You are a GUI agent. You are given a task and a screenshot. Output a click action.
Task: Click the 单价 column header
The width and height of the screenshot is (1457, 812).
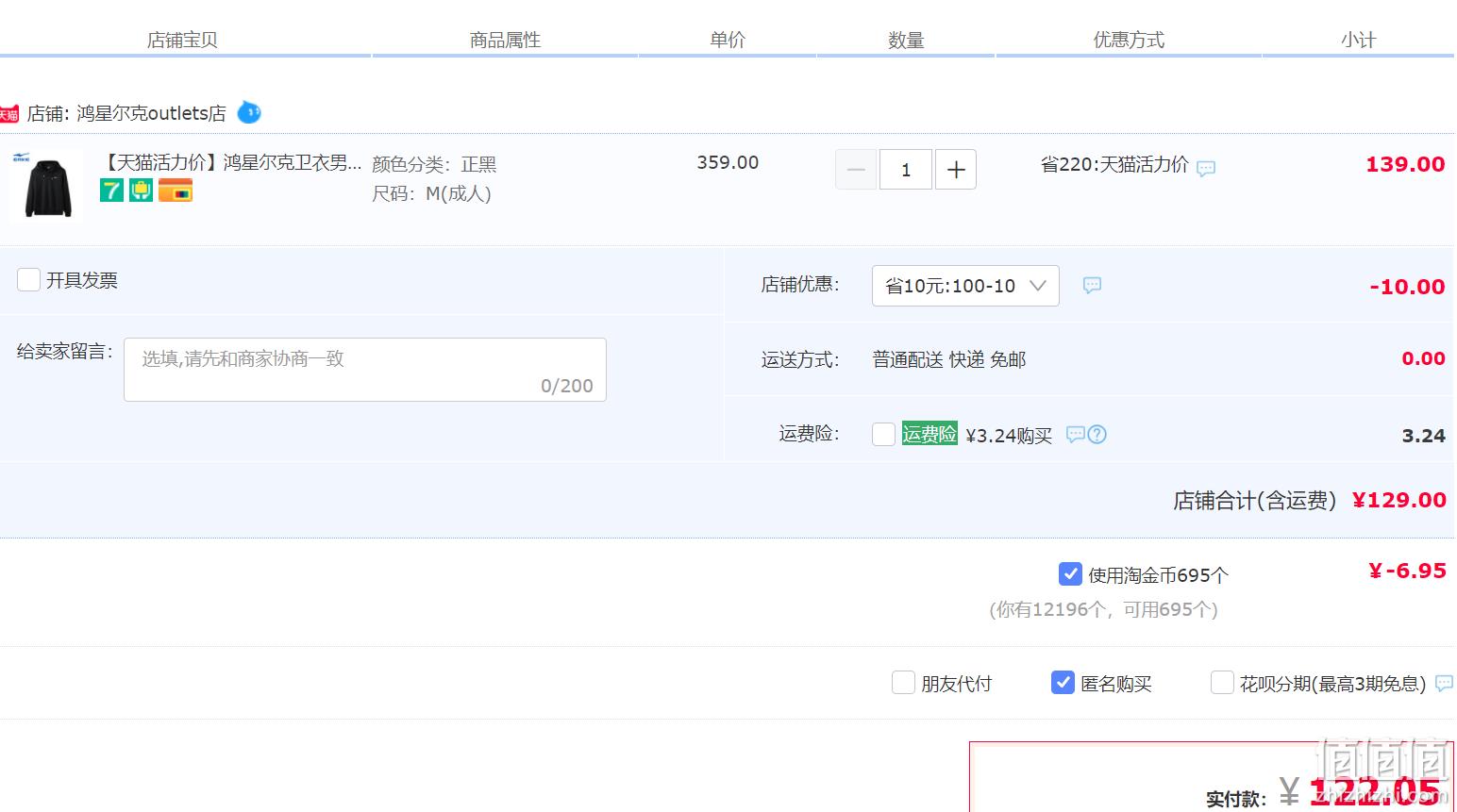point(728,40)
